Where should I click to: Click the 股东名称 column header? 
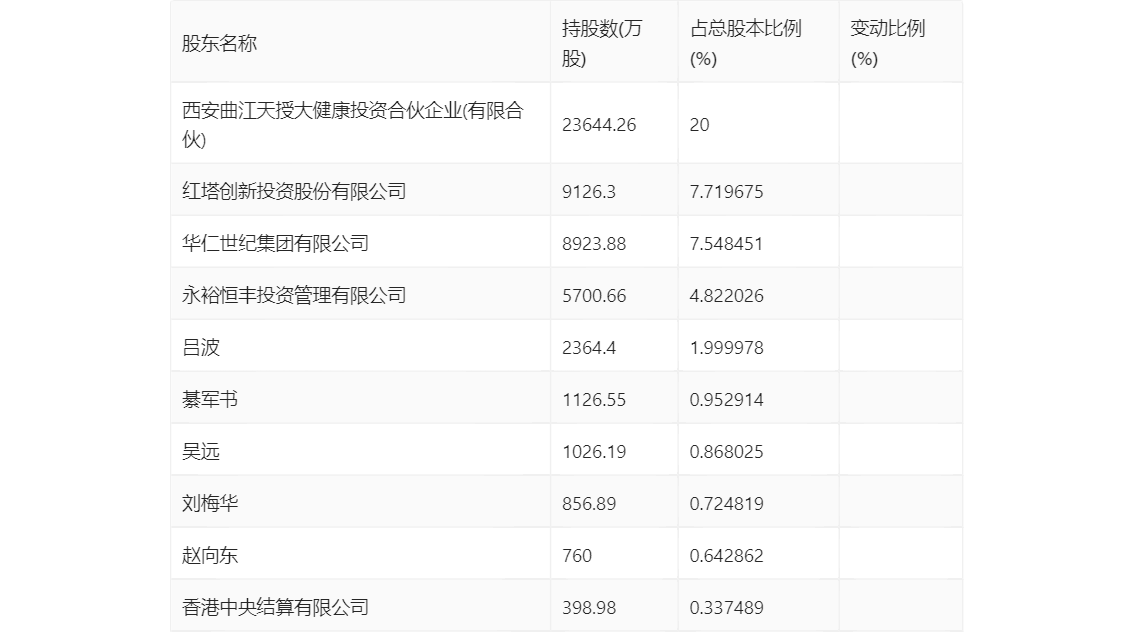tap(219, 43)
